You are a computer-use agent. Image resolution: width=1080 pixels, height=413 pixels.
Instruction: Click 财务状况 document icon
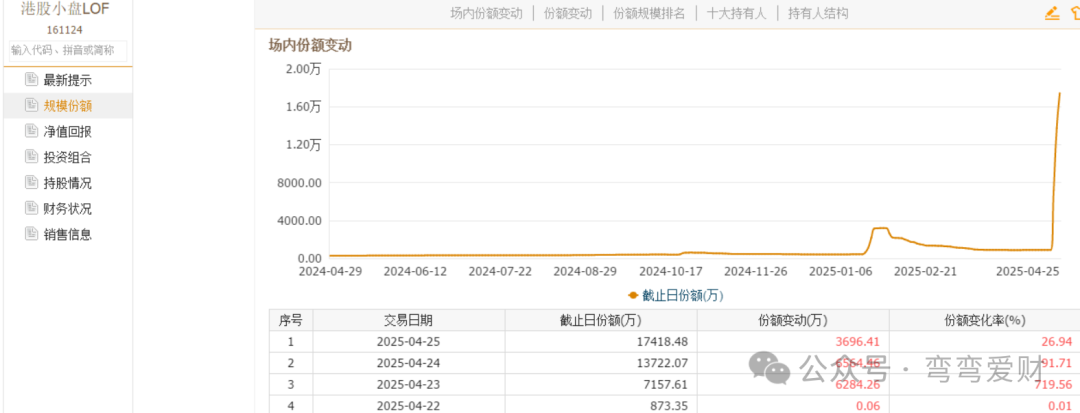click(31, 208)
